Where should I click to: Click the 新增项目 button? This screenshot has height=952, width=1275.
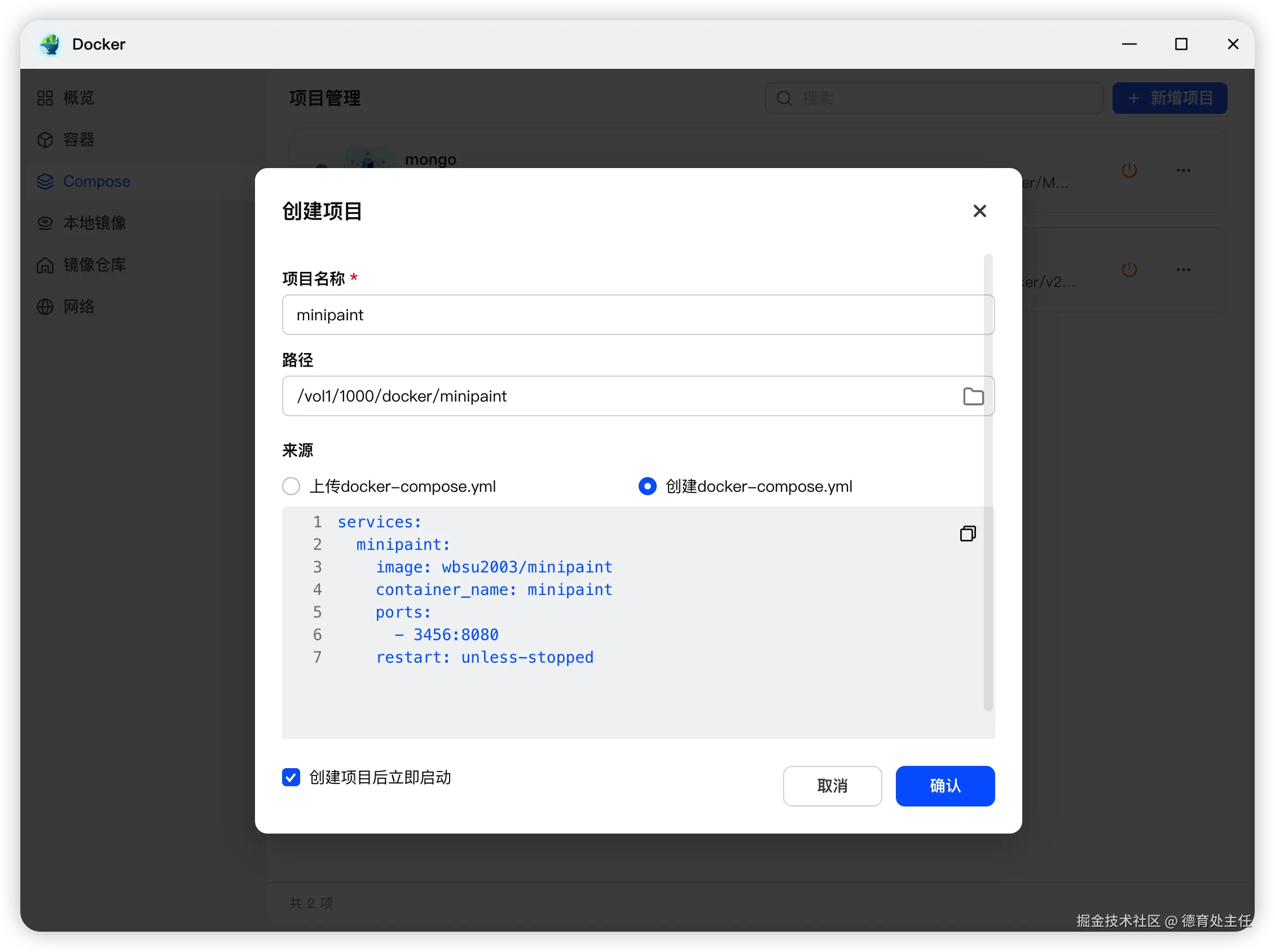(1169, 99)
